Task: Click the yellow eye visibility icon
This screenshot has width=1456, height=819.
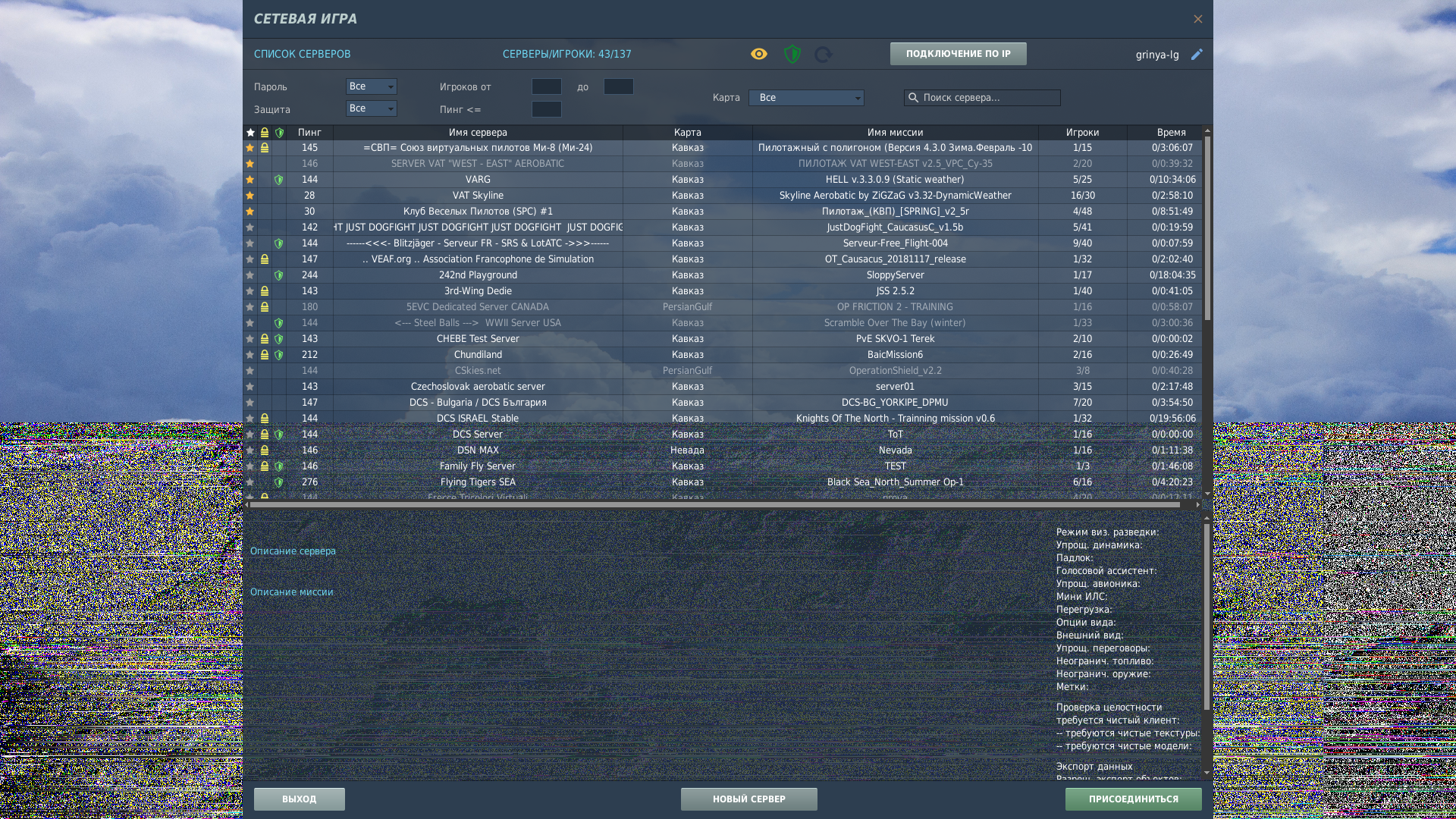Action: 758,54
